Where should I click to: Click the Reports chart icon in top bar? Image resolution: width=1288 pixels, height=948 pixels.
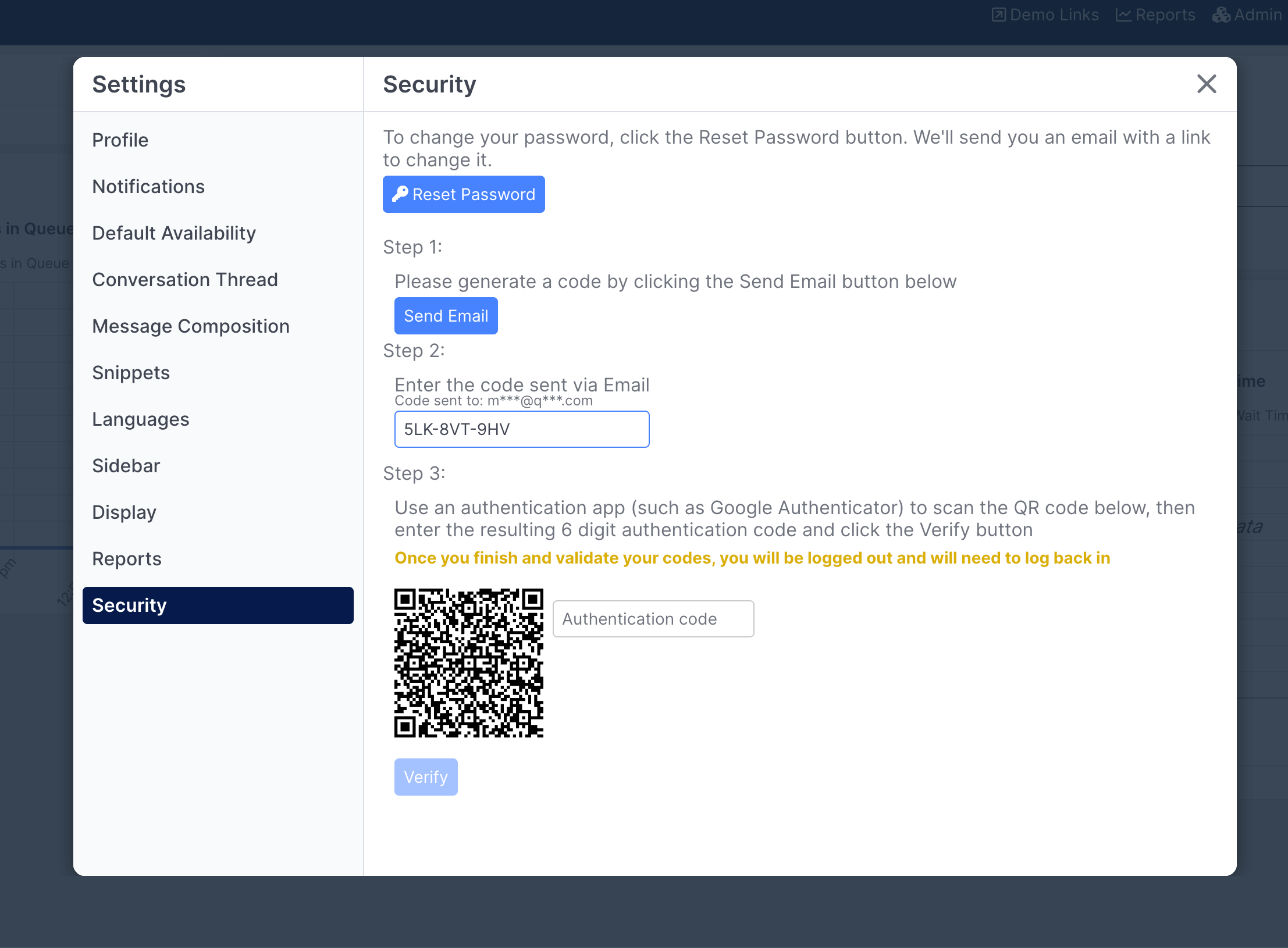pos(1123,15)
